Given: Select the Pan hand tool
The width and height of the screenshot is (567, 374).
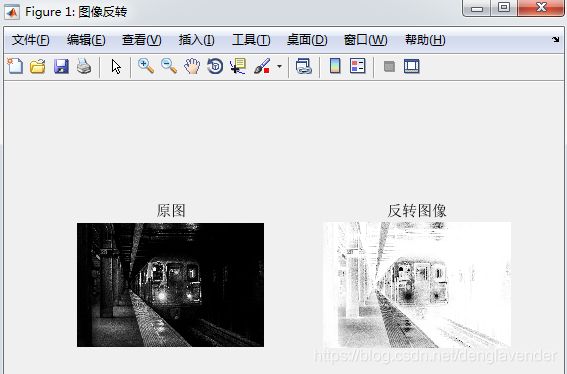Looking at the screenshot, I should 192,66.
